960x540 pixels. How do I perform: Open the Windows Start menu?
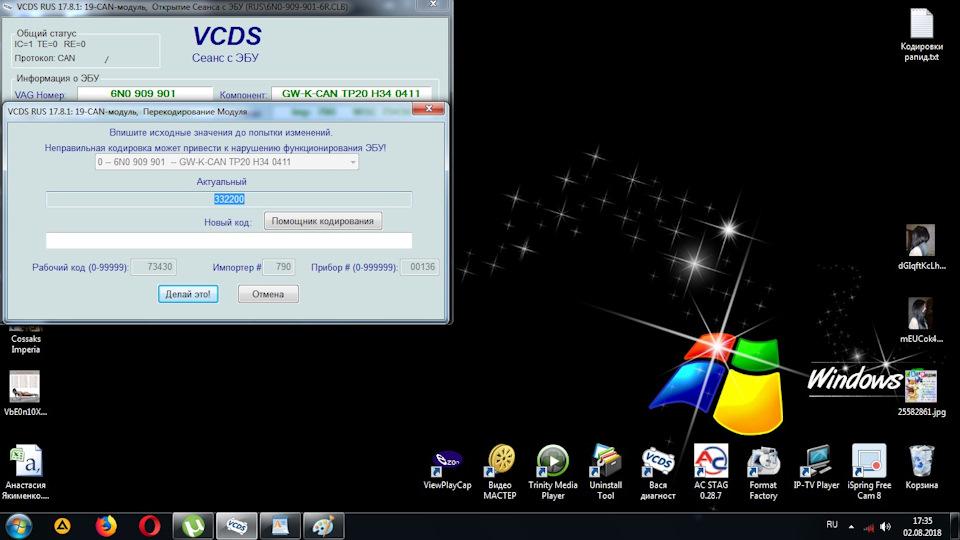click(18, 526)
